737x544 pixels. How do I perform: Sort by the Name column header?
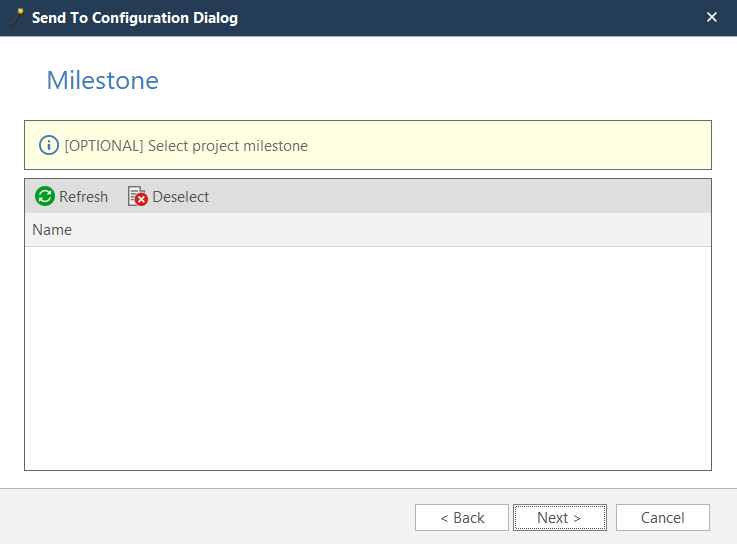pos(52,230)
